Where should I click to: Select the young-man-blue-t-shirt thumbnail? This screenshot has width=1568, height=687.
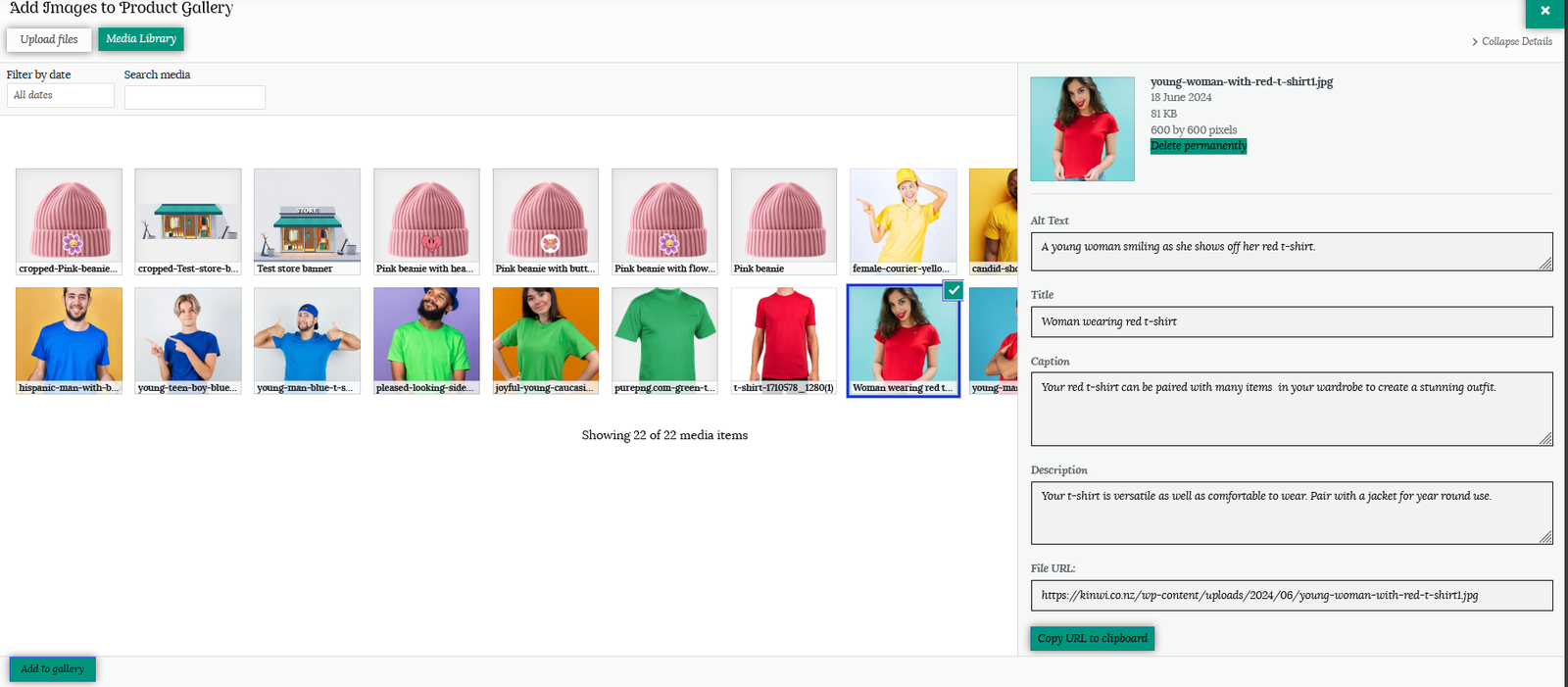[x=308, y=341]
